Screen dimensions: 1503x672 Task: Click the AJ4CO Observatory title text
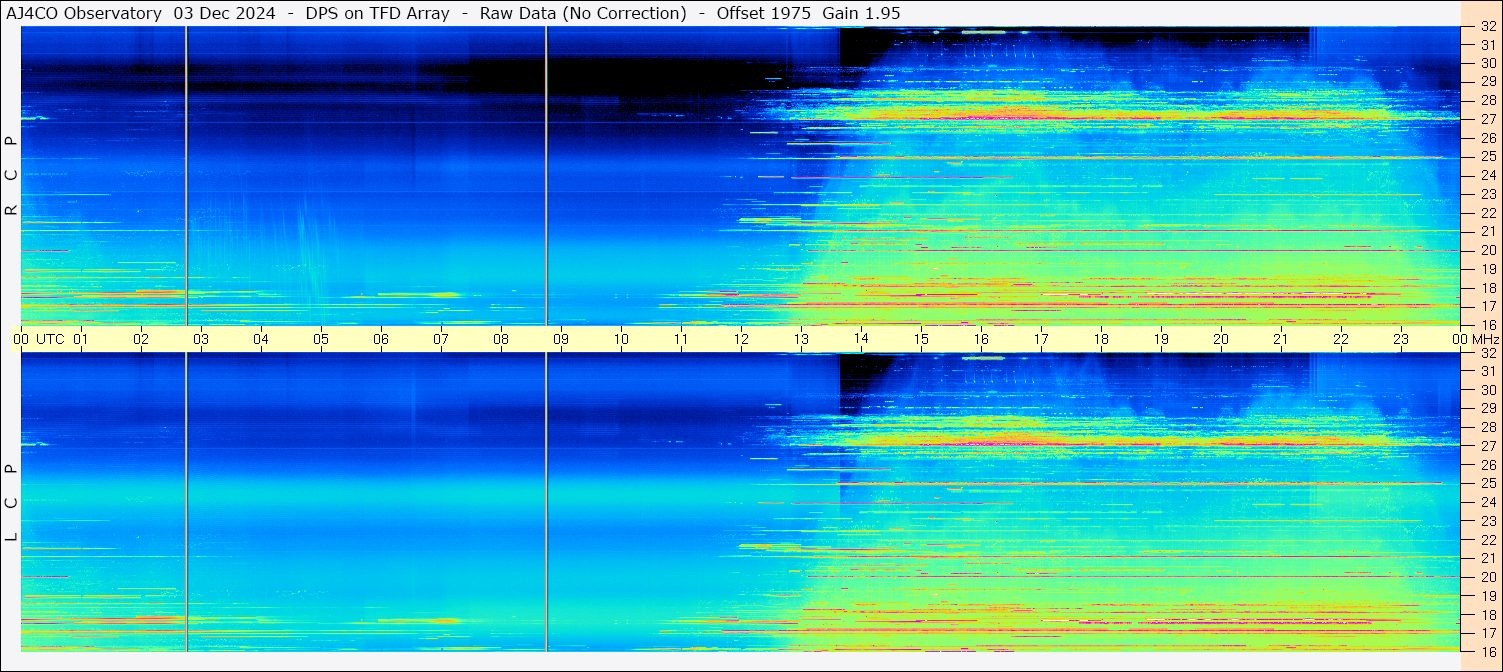(x=84, y=13)
